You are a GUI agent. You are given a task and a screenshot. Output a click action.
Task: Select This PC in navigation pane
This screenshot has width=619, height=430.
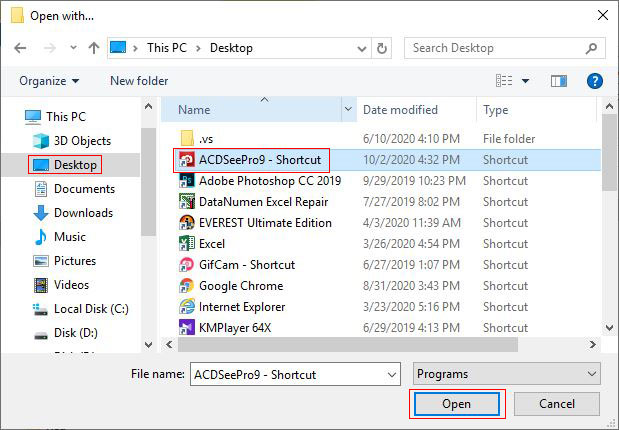tap(55, 117)
